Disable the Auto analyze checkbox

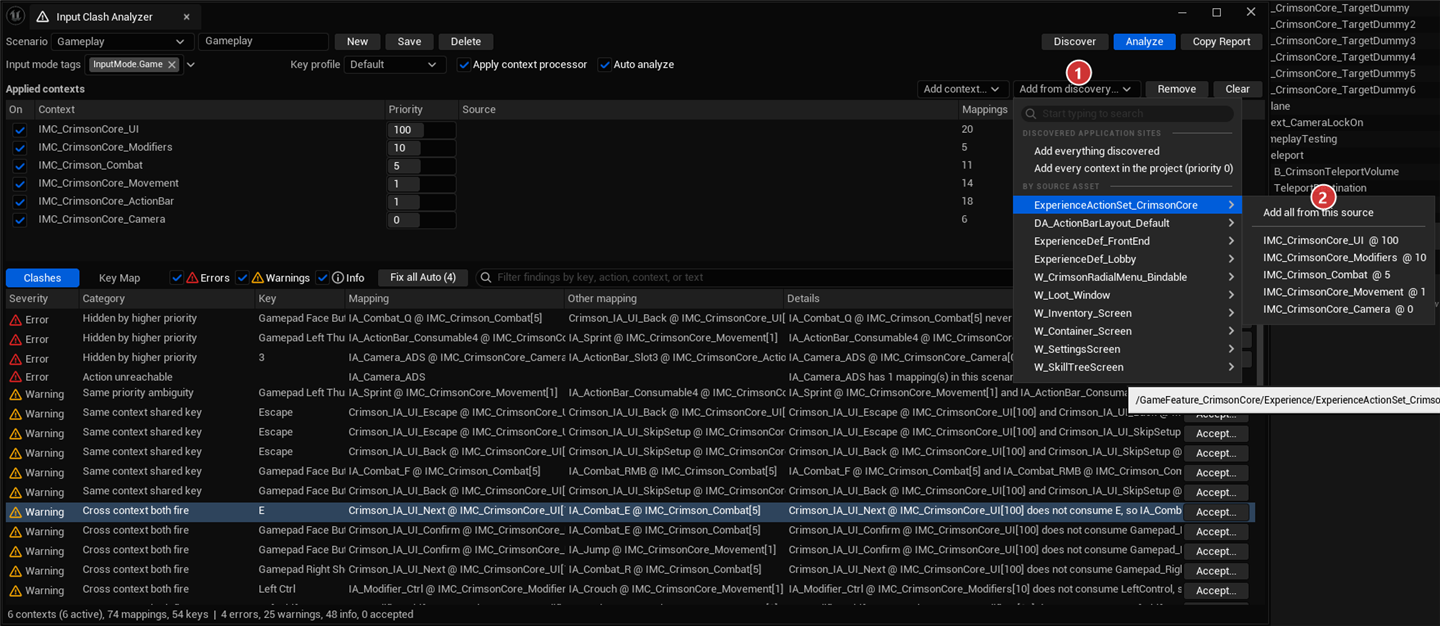pos(604,65)
